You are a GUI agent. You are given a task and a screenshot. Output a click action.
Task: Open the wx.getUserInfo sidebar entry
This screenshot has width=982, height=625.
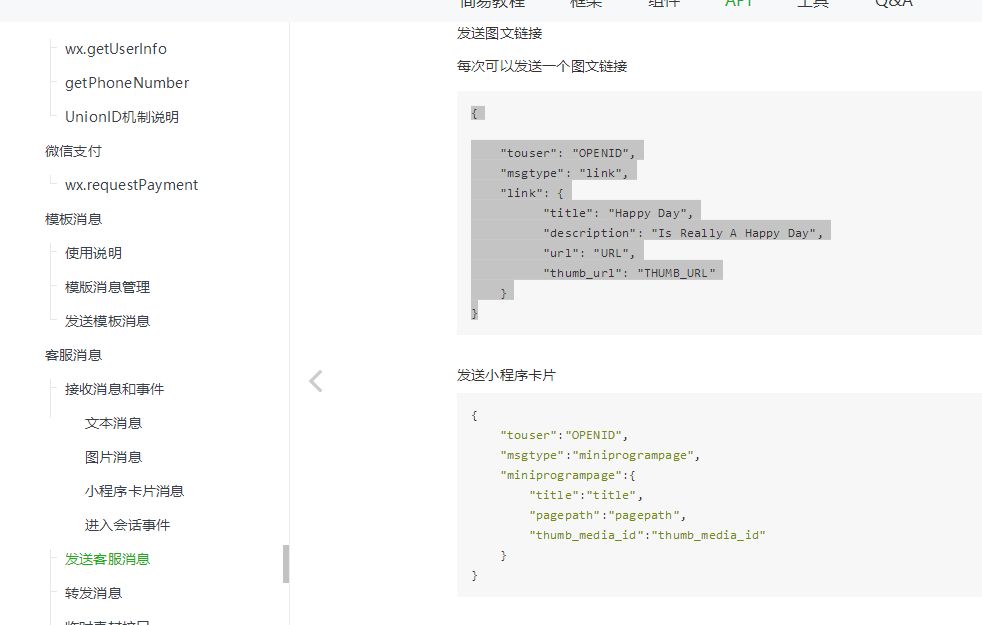click(116, 49)
